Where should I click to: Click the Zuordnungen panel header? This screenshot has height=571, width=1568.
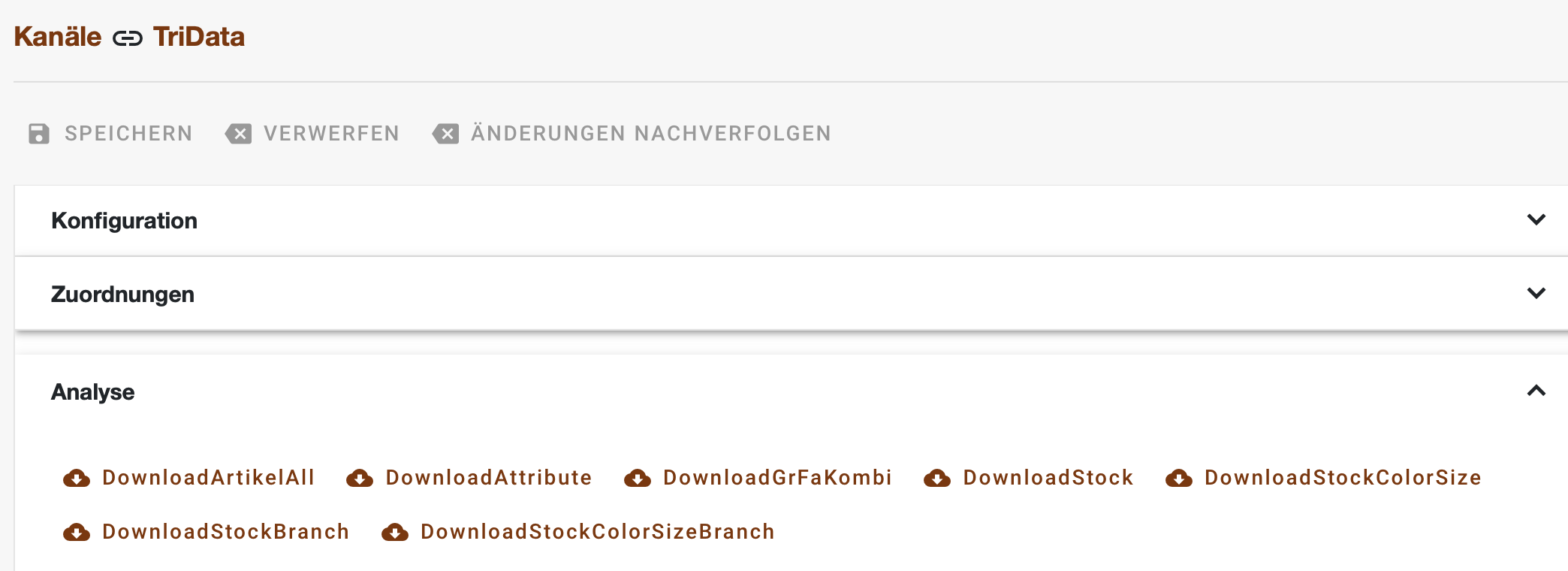pos(791,294)
